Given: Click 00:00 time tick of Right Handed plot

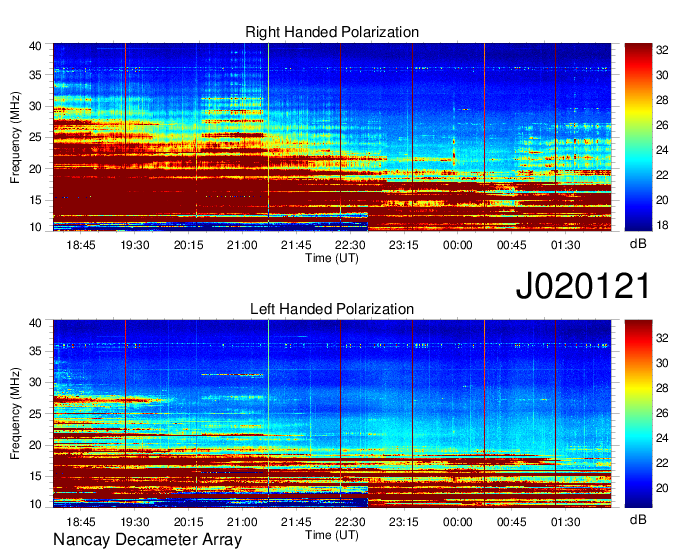Looking at the screenshot, I should [x=458, y=245].
